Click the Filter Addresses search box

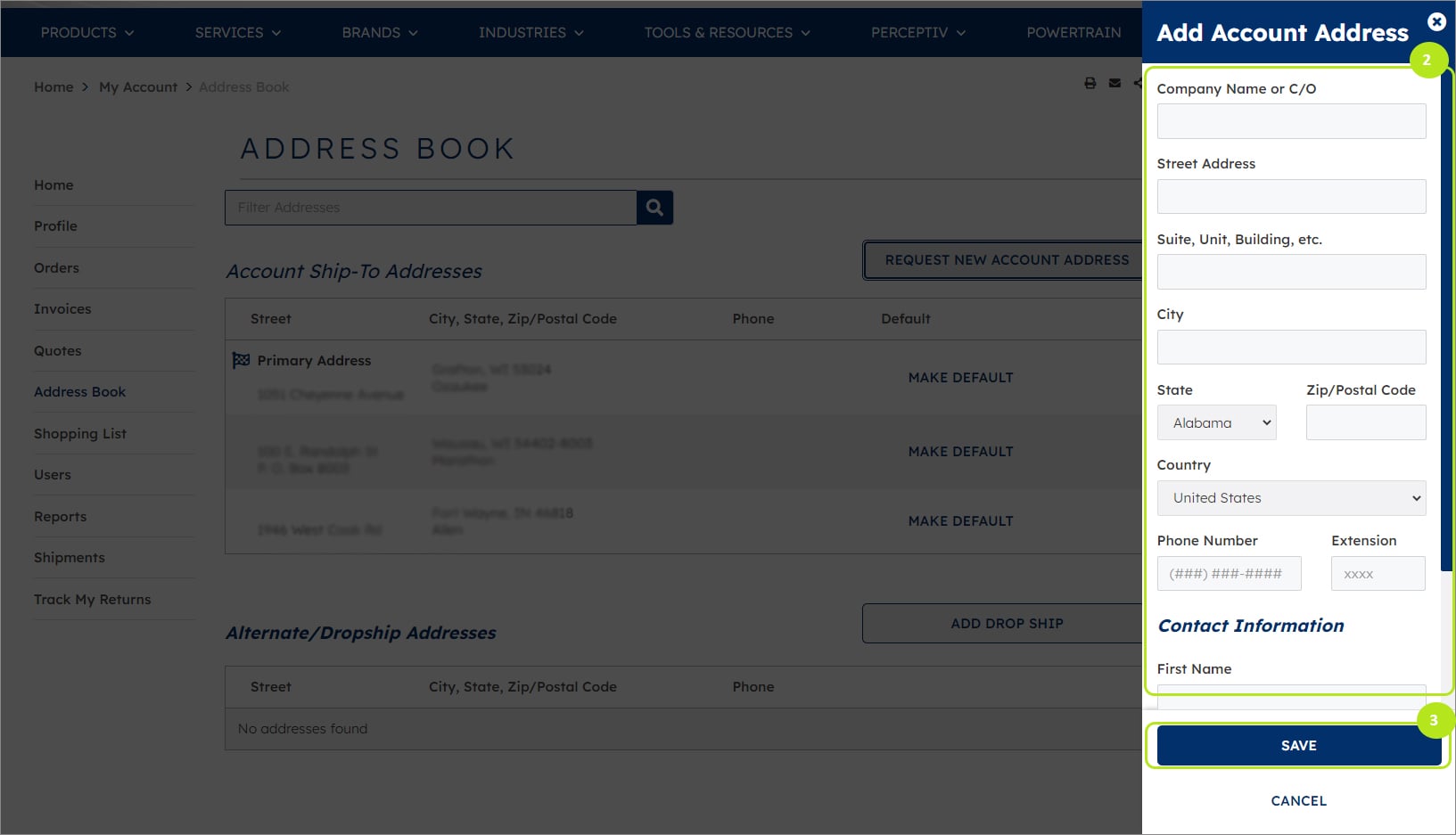click(431, 208)
